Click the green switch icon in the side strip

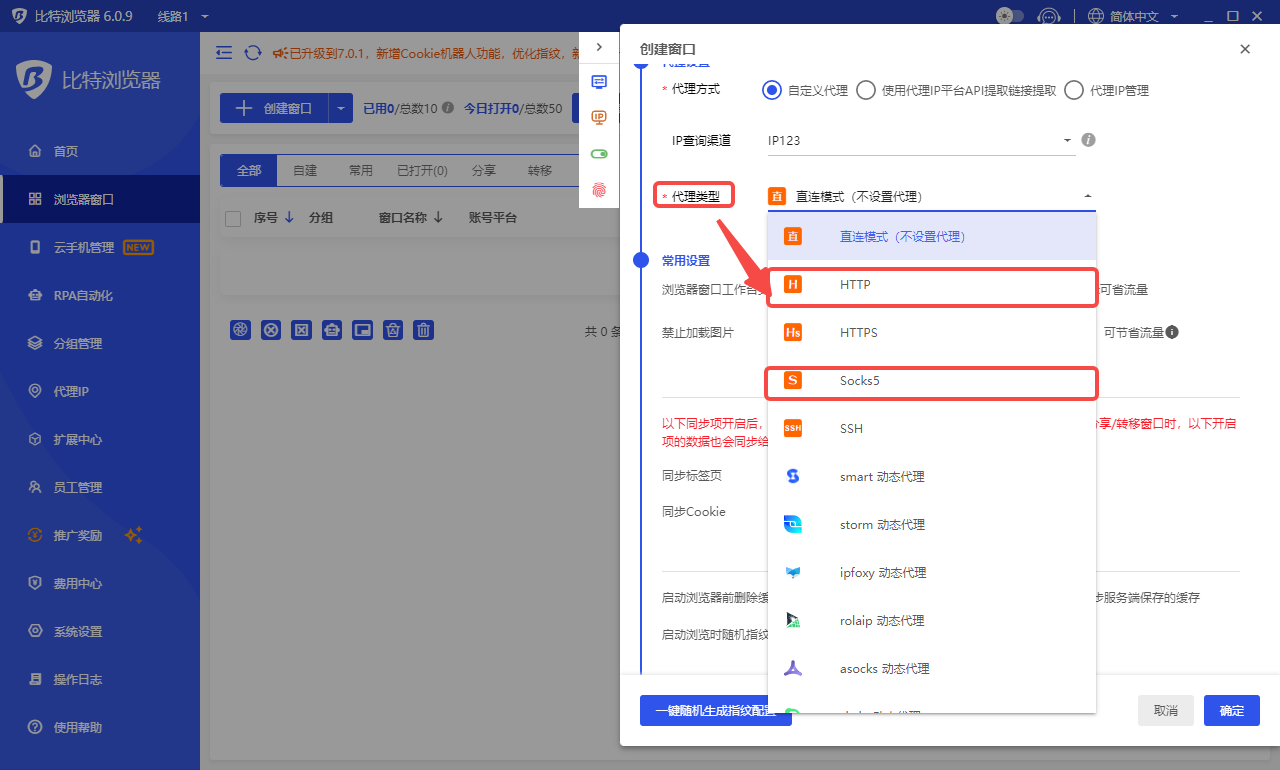coord(599,154)
